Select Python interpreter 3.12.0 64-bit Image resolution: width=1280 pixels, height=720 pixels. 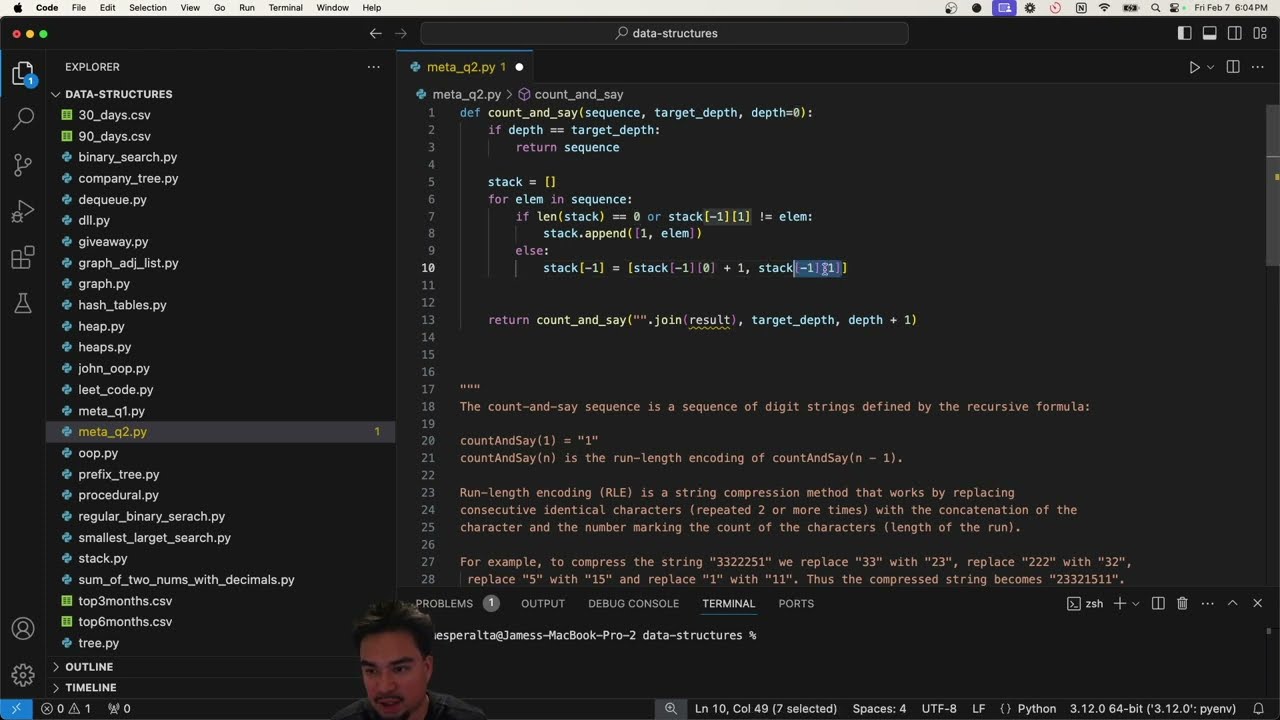pos(1153,708)
